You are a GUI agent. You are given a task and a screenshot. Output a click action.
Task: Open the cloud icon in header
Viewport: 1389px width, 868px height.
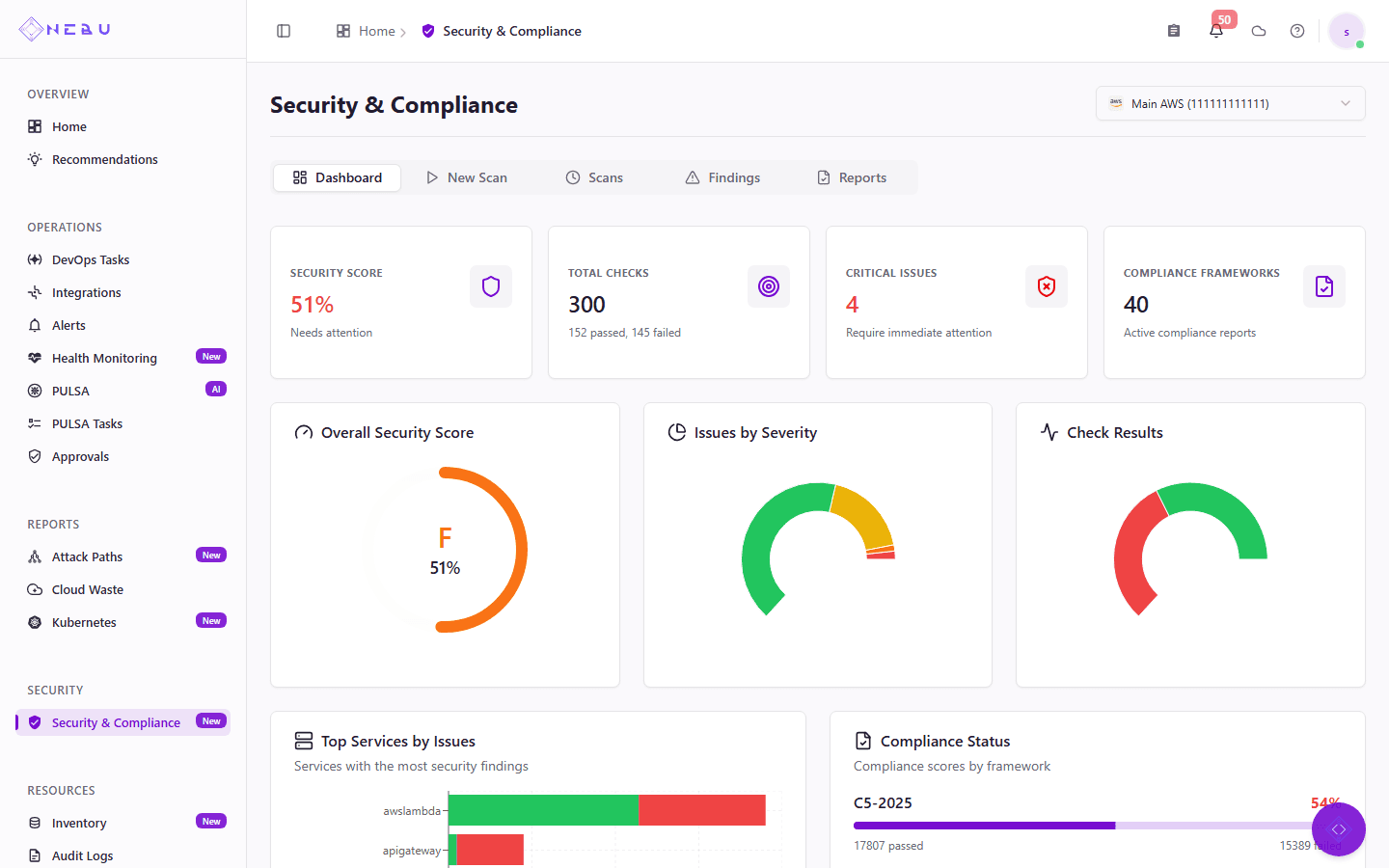tap(1259, 31)
